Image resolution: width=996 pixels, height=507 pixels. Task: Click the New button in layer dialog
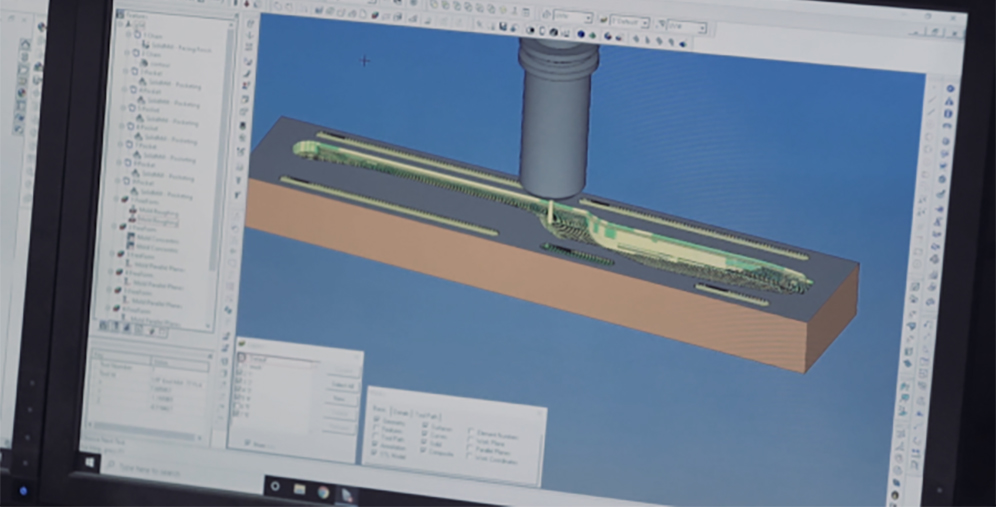(340, 399)
